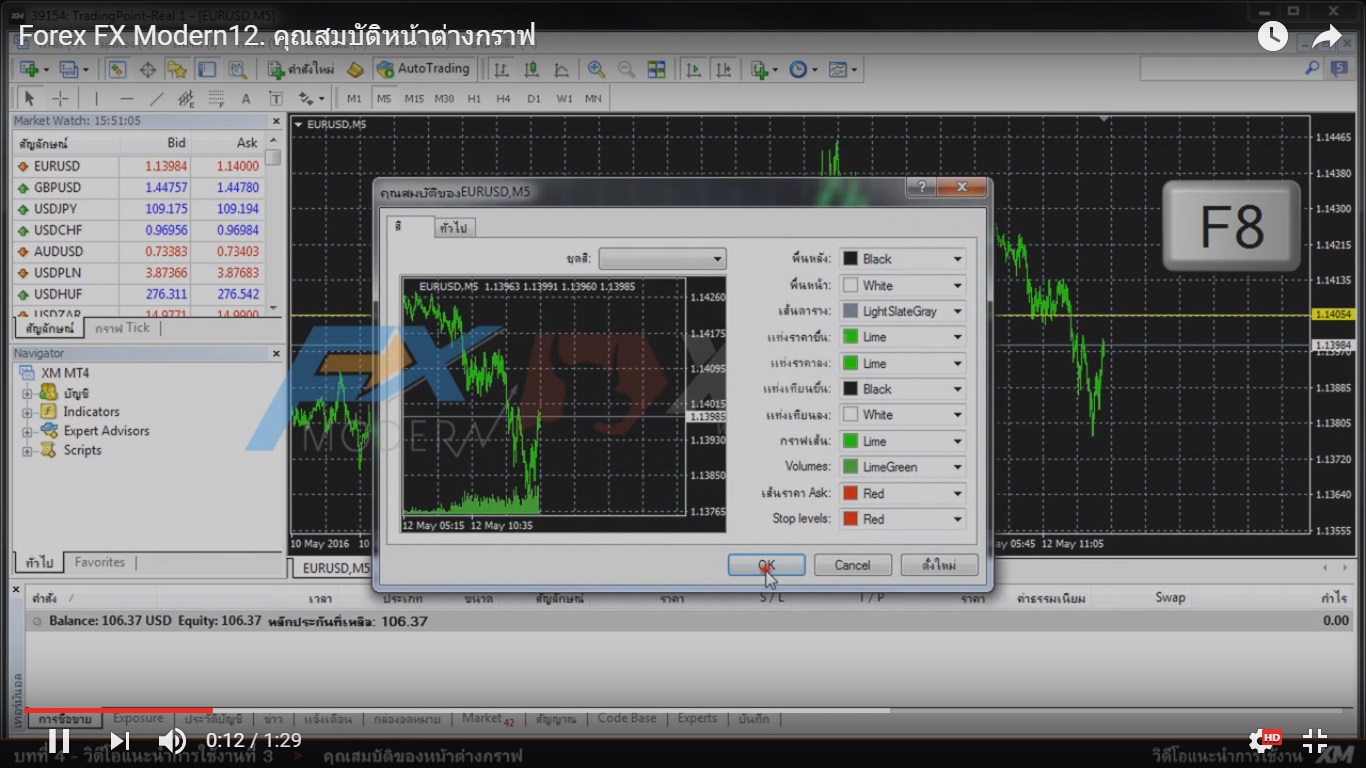Zoom out on the chart
The image size is (1366, 768).
626,69
